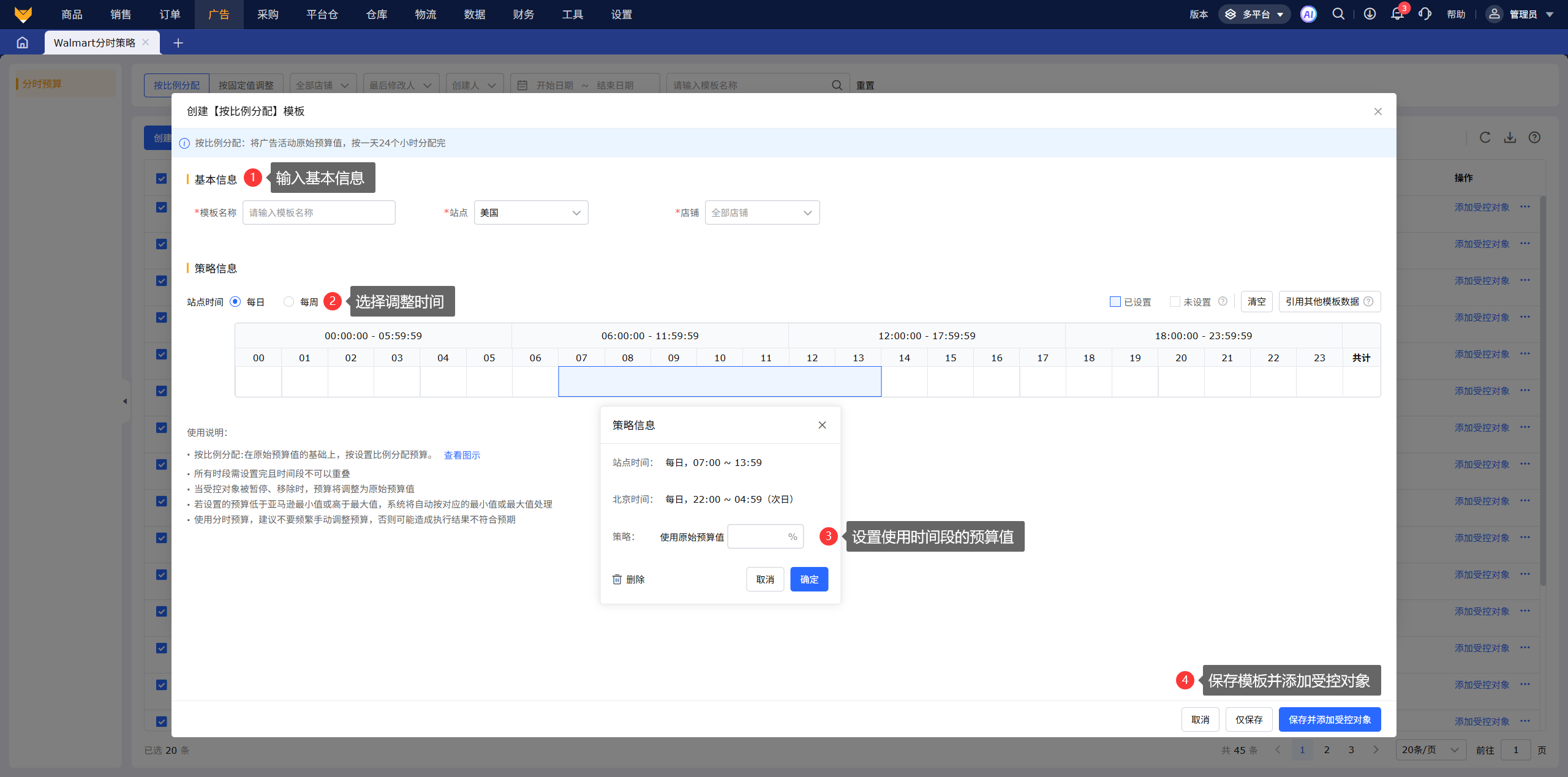Screen dimensions: 1568x777
Task: Click the top bar download icon
Action: click(x=1370, y=14)
